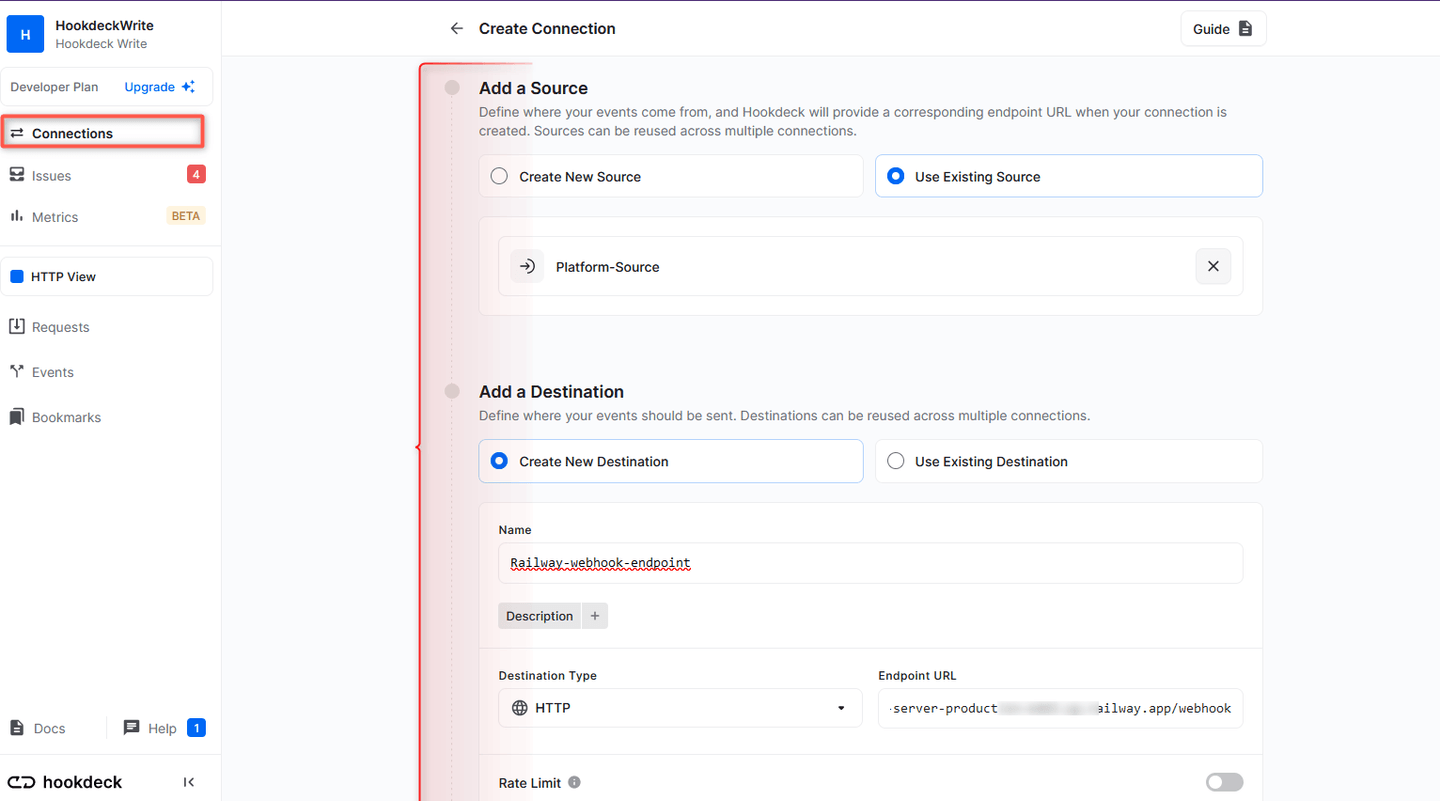Add a Description with the plus button

coord(594,615)
